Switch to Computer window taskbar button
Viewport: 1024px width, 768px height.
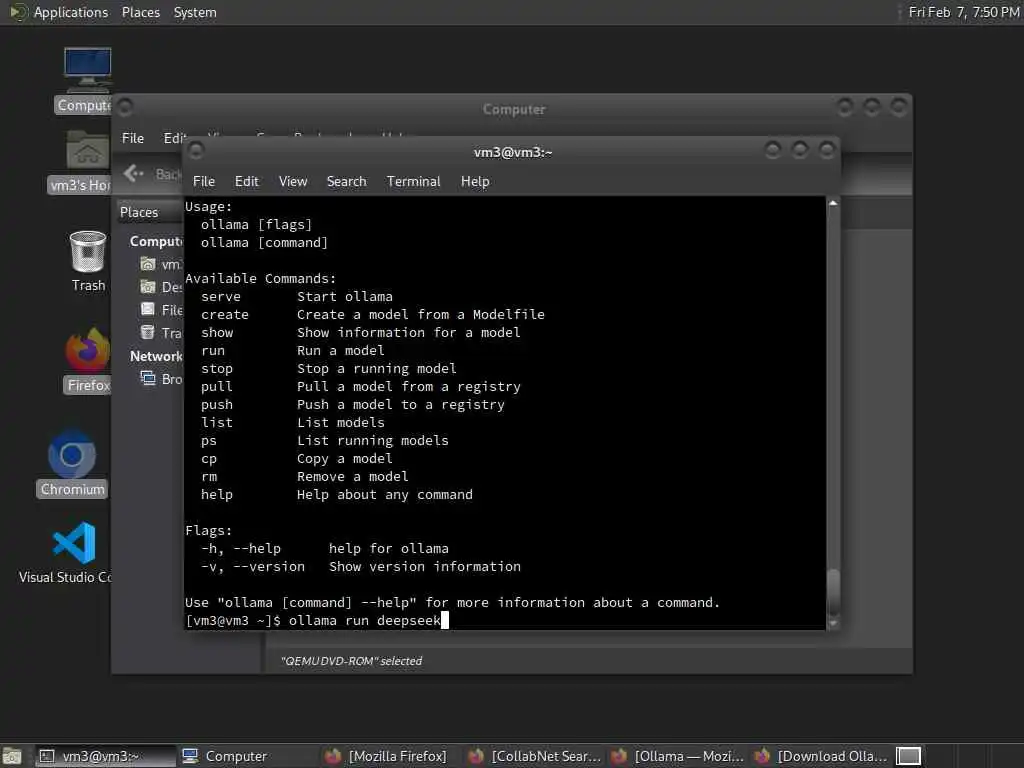tap(247, 756)
